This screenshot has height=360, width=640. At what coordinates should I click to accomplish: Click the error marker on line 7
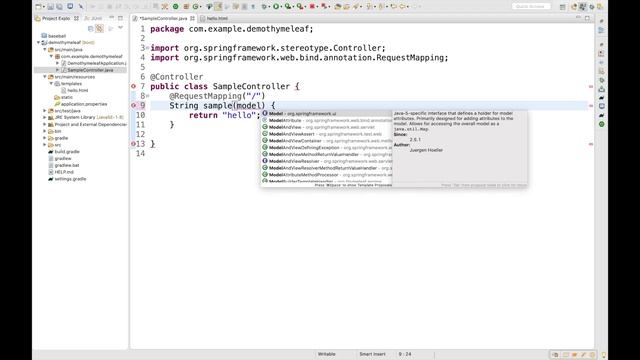pyautogui.click(x=133, y=86)
